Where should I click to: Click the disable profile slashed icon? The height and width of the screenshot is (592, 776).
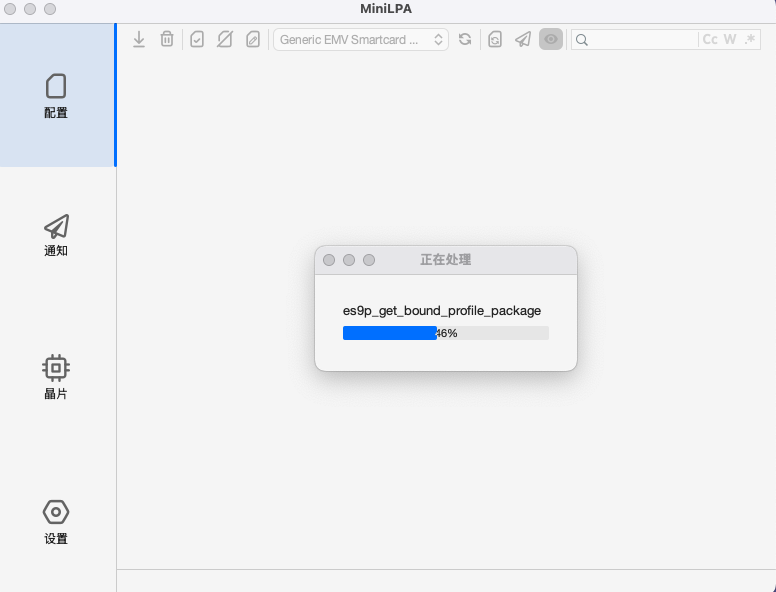click(x=225, y=39)
